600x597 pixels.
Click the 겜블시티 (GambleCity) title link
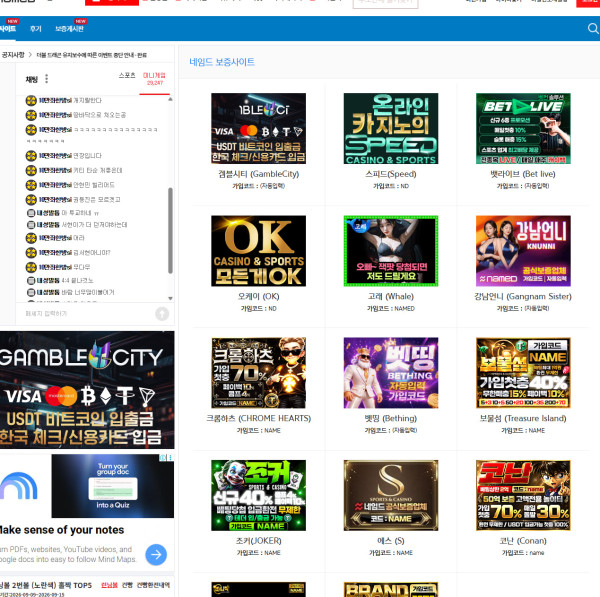pos(258,174)
